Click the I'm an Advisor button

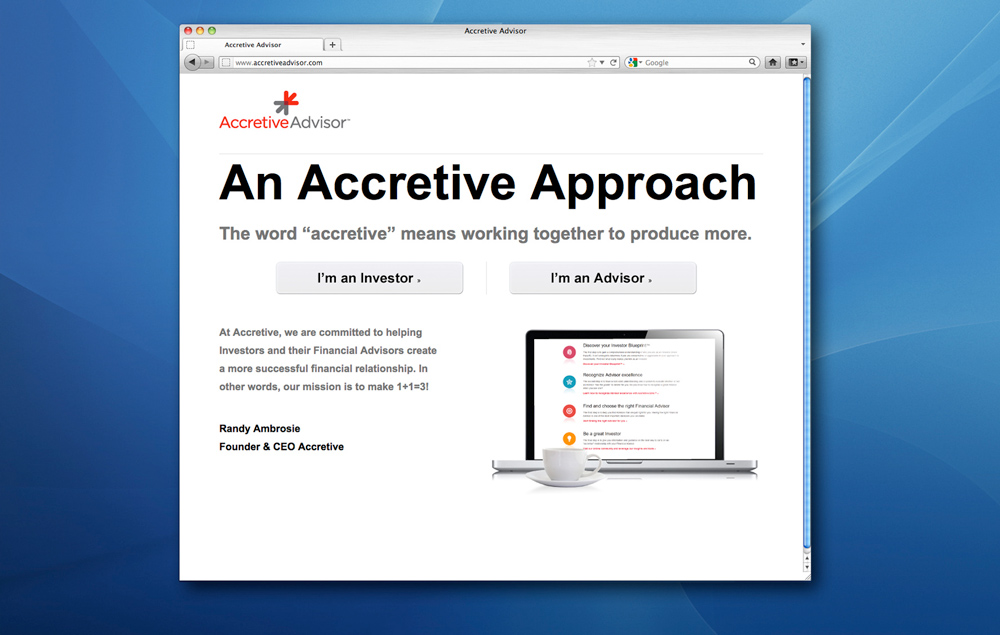point(602,278)
